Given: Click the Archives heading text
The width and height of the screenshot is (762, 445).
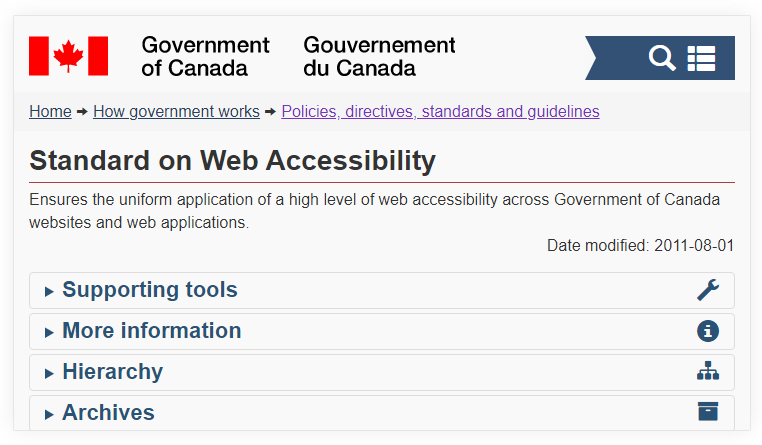Looking at the screenshot, I should coord(108,412).
